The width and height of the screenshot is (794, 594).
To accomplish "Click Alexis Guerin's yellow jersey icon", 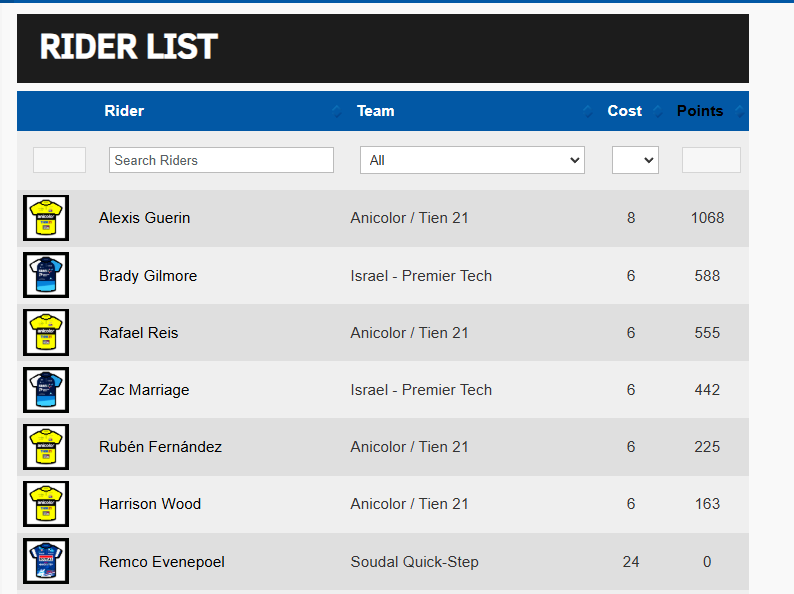I will pos(46,218).
